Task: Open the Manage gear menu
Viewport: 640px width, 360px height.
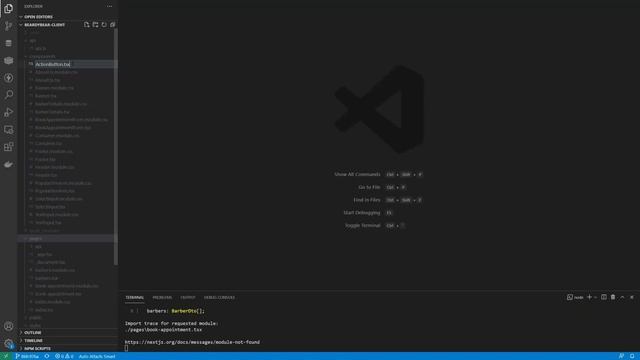Action: click(8, 344)
